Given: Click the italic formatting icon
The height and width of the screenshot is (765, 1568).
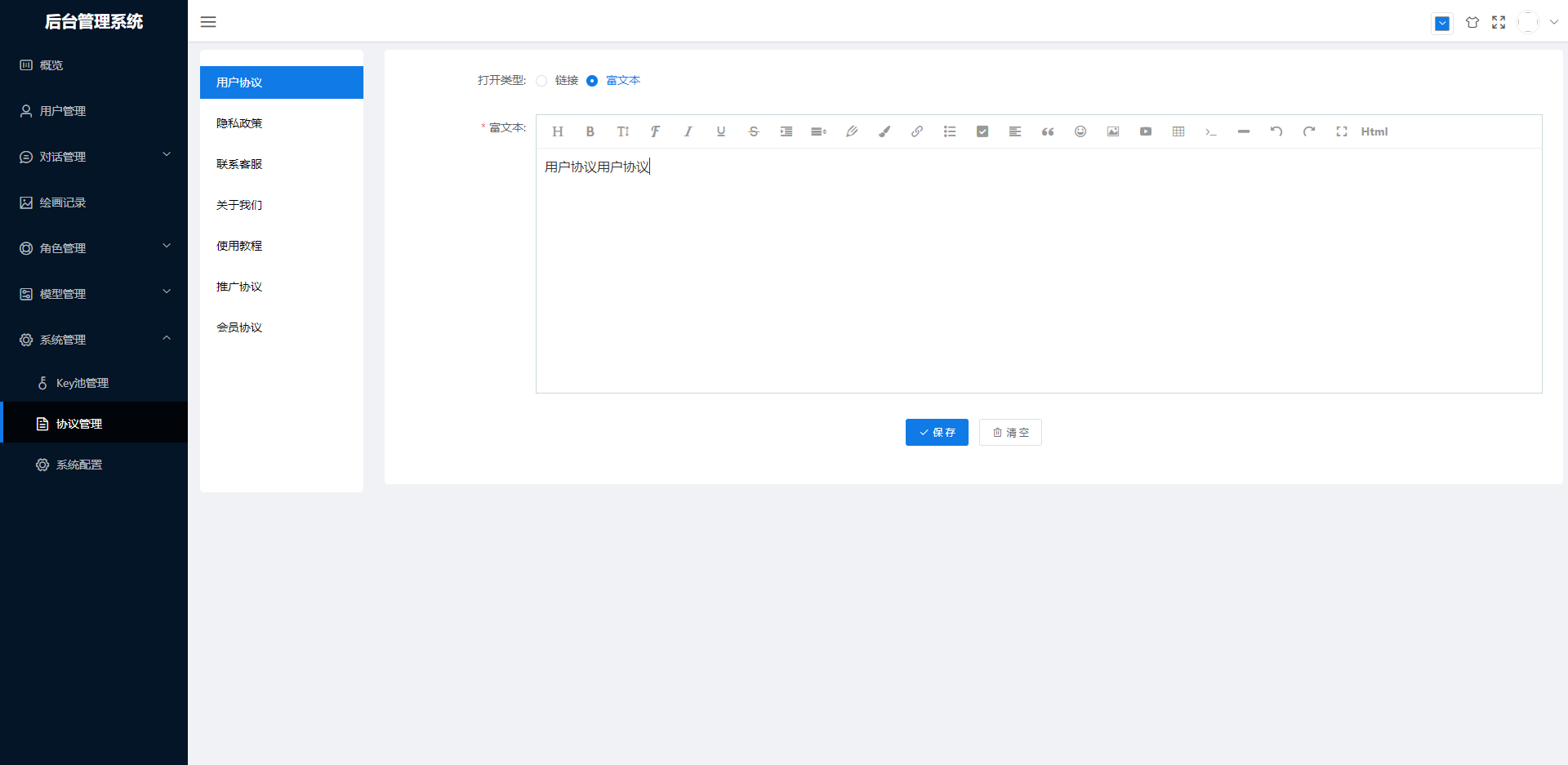Looking at the screenshot, I should point(688,131).
